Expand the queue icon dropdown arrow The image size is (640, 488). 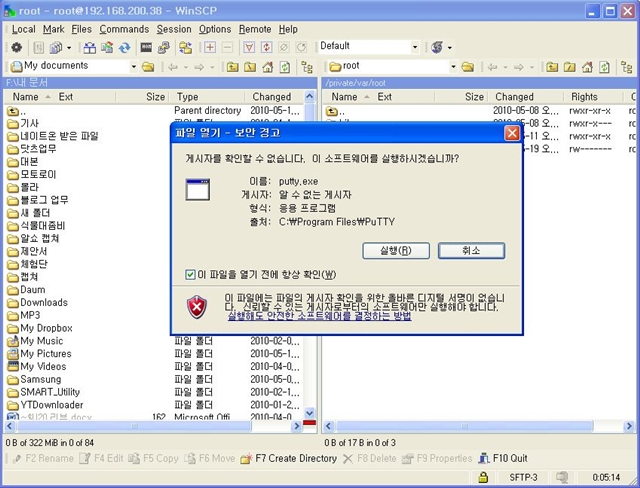69,48
